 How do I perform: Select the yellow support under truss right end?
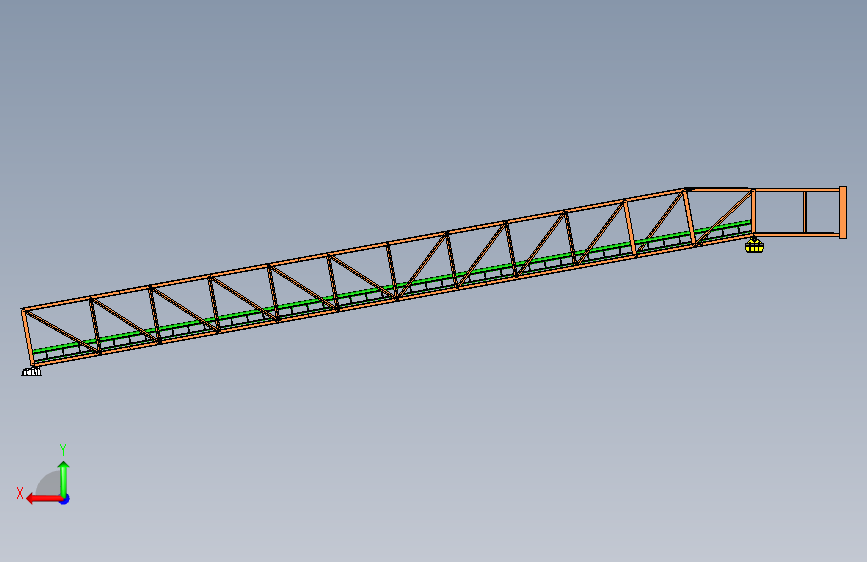(754, 245)
